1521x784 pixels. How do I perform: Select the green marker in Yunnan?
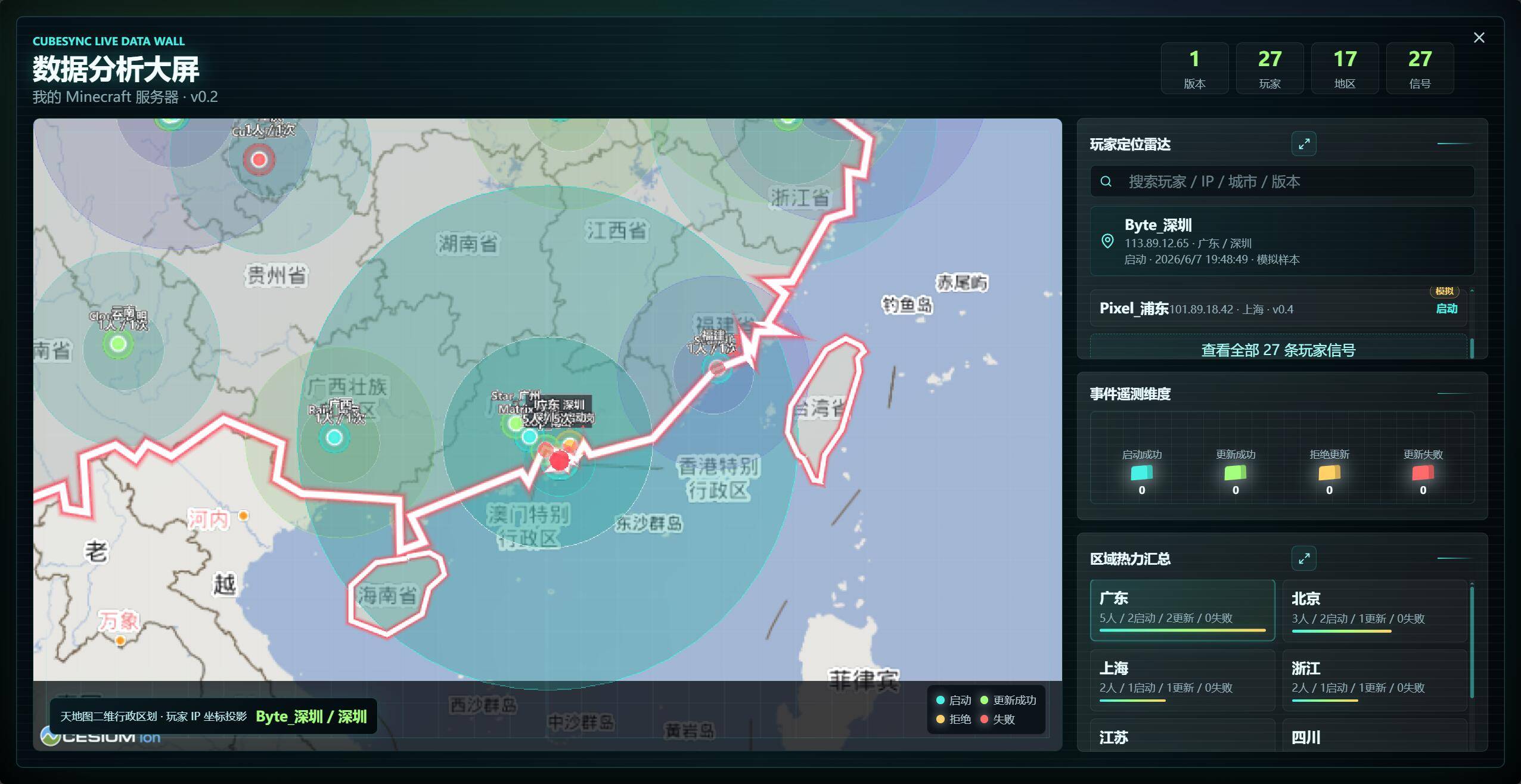coord(118,344)
